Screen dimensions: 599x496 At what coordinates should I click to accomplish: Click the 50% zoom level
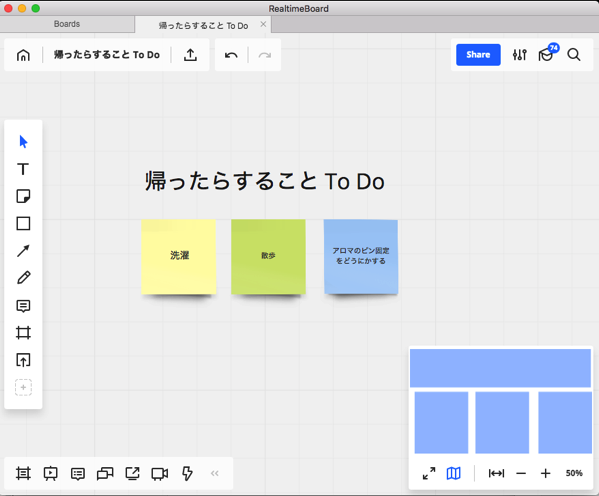574,473
